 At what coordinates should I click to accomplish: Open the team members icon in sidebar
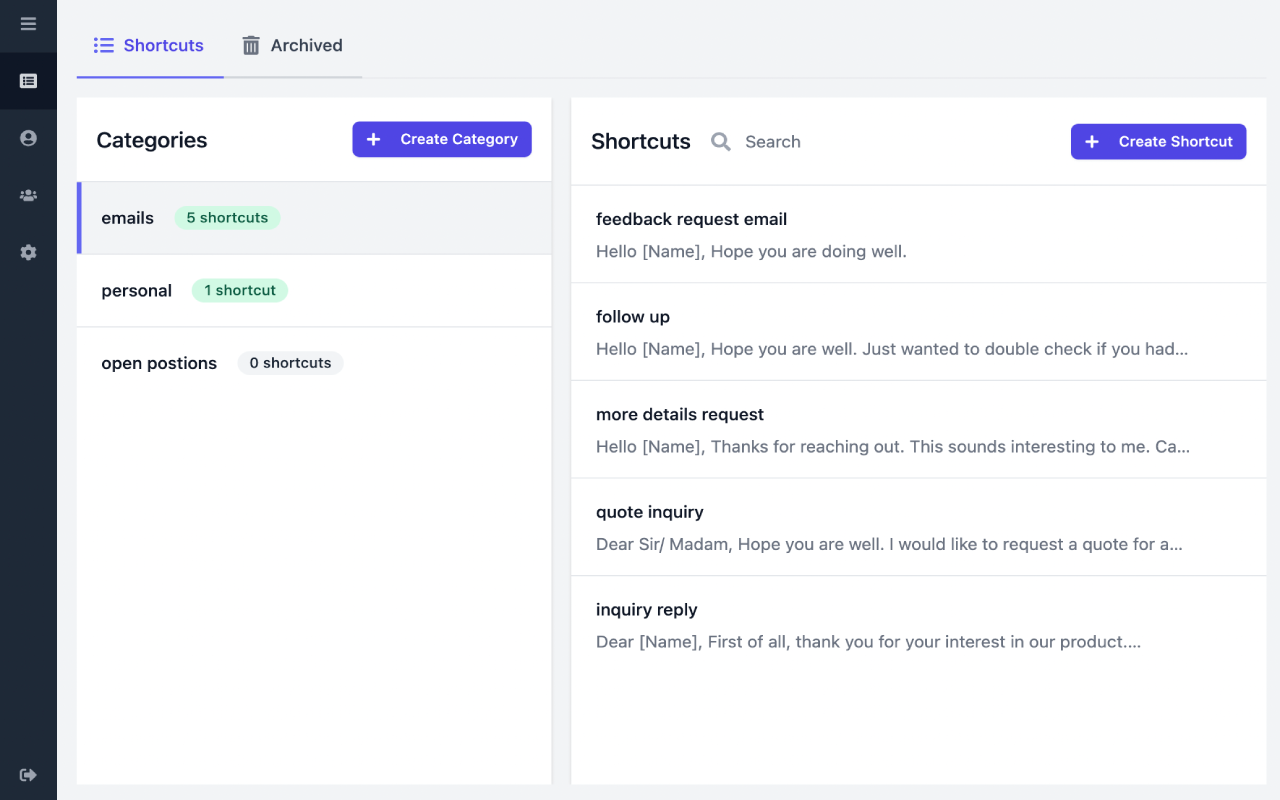[x=28, y=196]
